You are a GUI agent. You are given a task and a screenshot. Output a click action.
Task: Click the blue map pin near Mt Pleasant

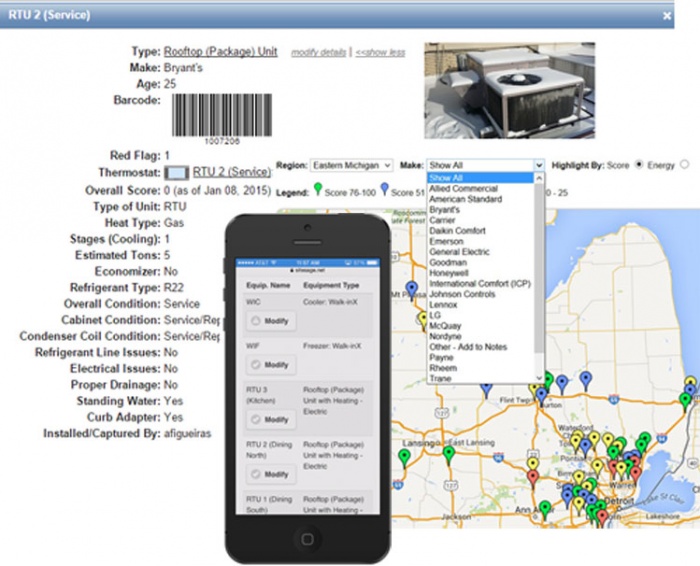click(x=412, y=290)
